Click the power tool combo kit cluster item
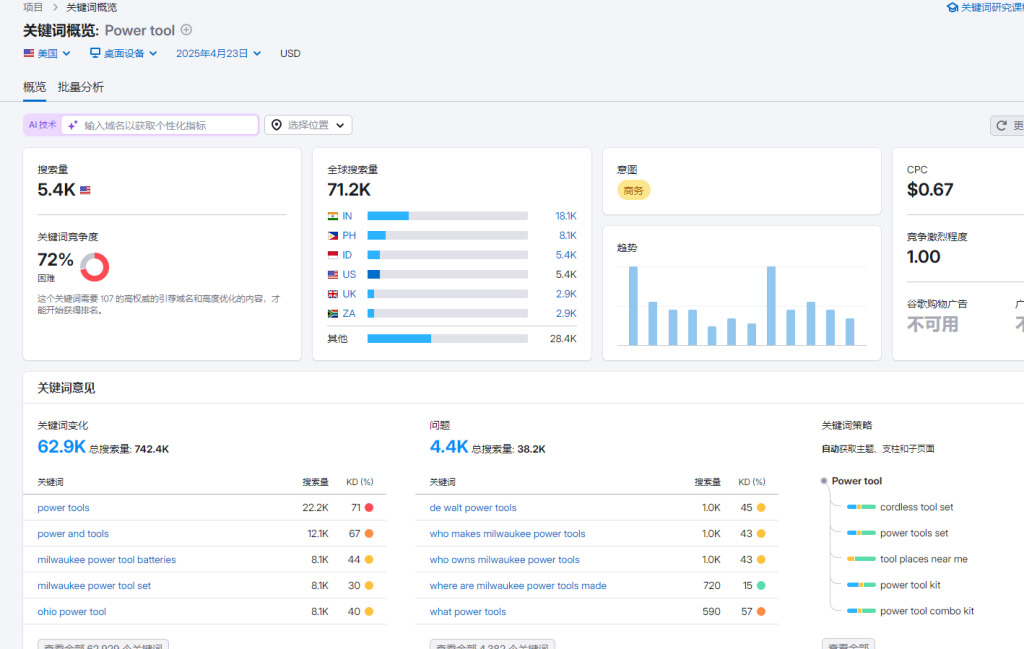The image size is (1024, 649). (x=927, y=611)
